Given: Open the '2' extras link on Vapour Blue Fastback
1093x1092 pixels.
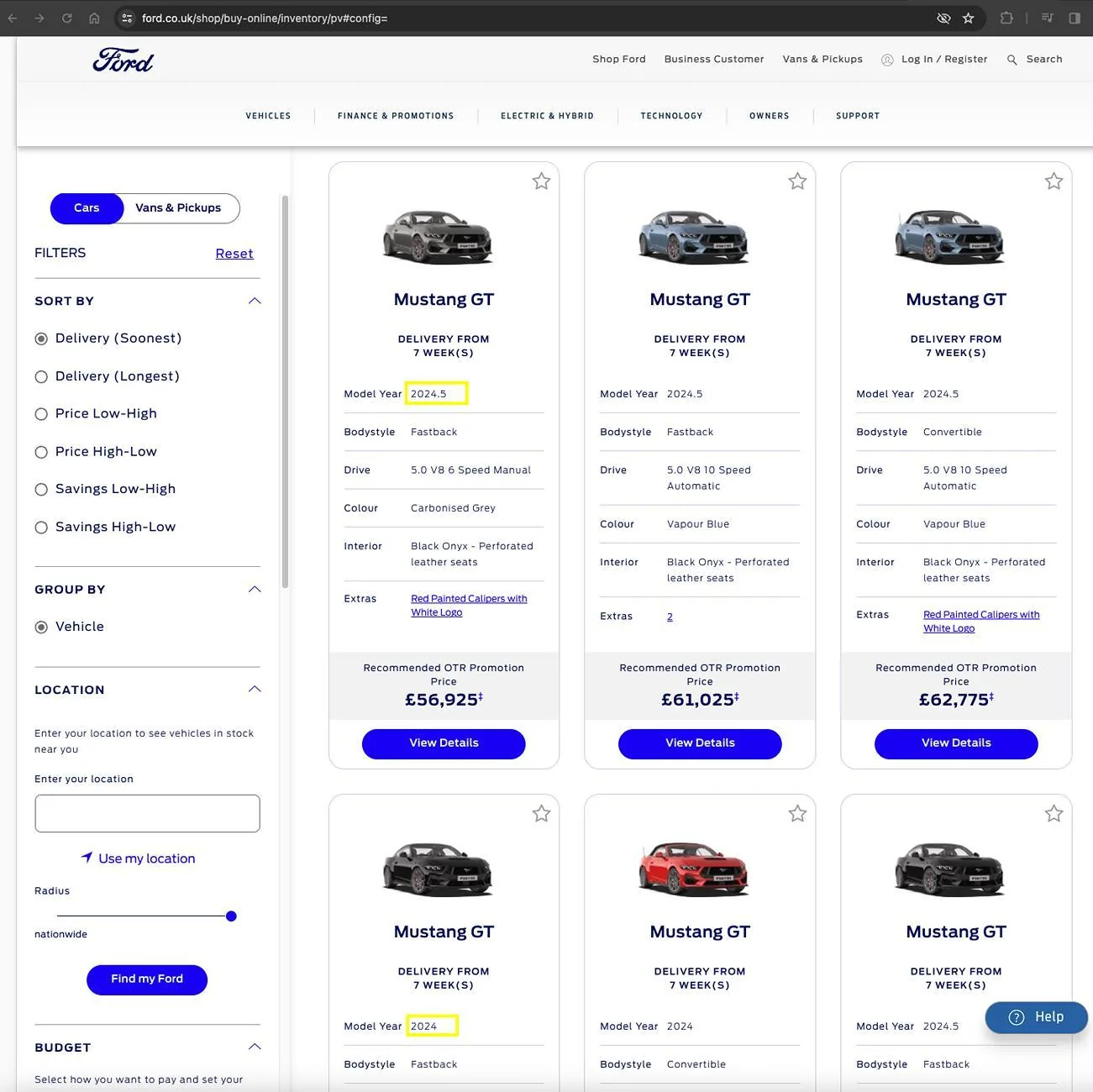Looking at the screenshot, I should click(670, 617).
